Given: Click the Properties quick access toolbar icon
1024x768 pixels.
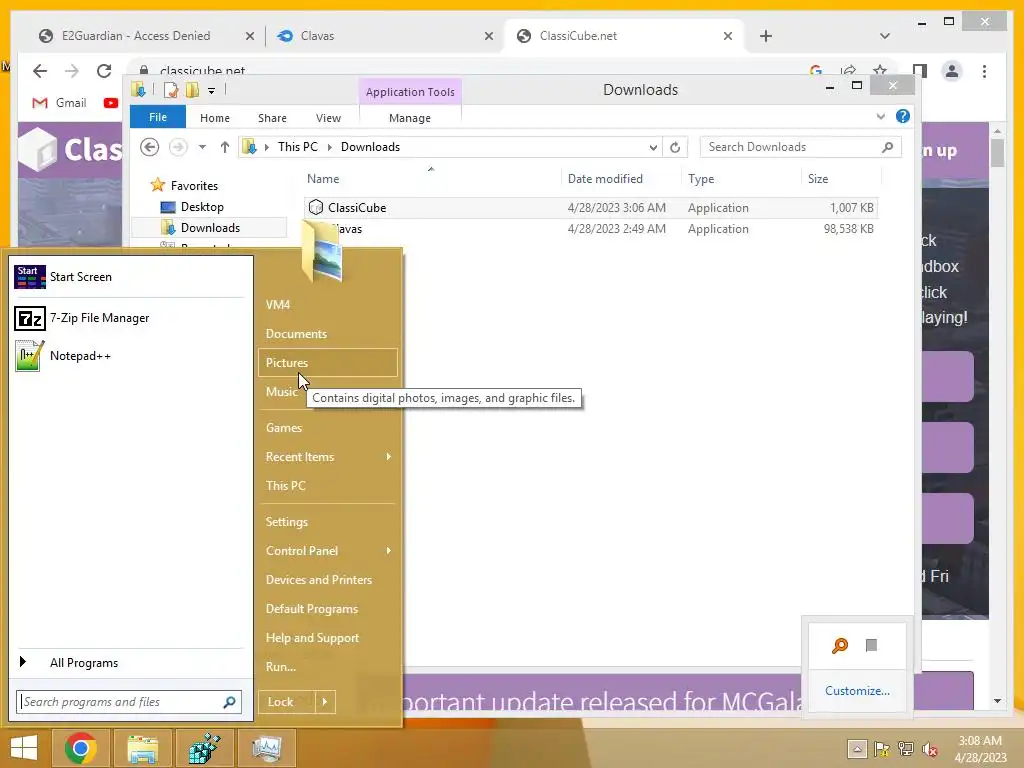Looking at the screenshot, I should click(x=171, y=90).
